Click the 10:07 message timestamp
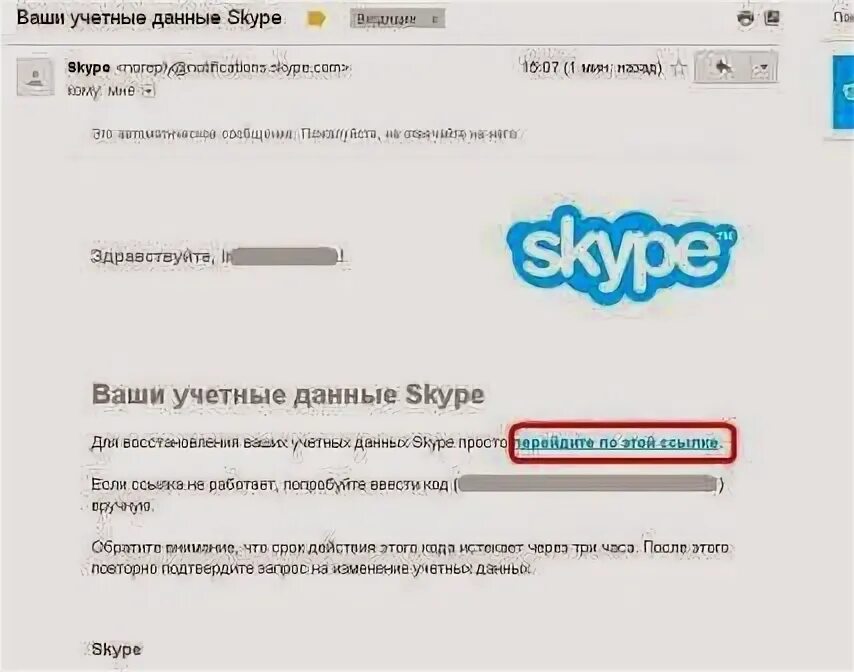Viewport: 854px width, 672px height. click(x=592, y=68)
